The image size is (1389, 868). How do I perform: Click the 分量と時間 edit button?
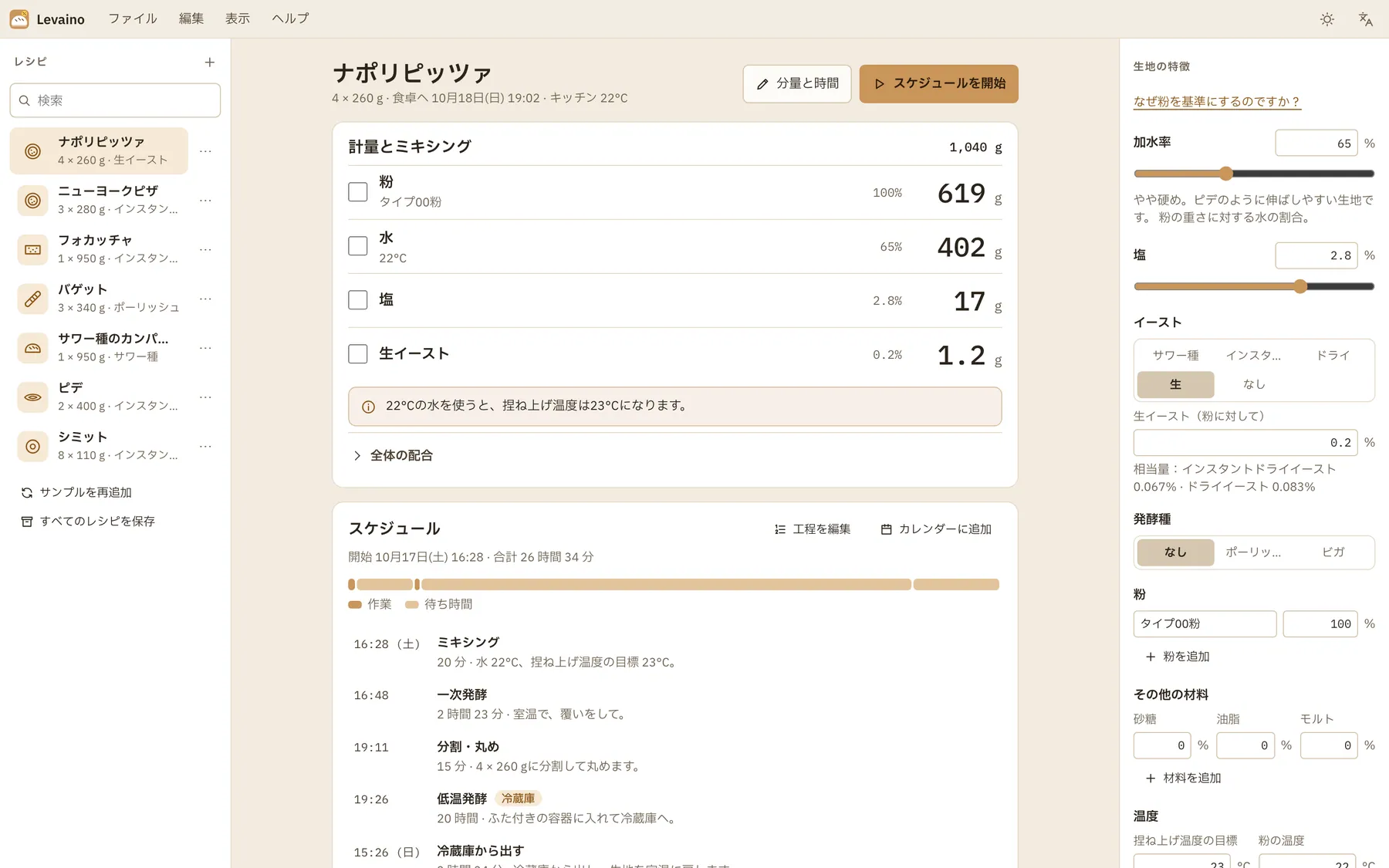pyautogui.click(x=797, y=84)
